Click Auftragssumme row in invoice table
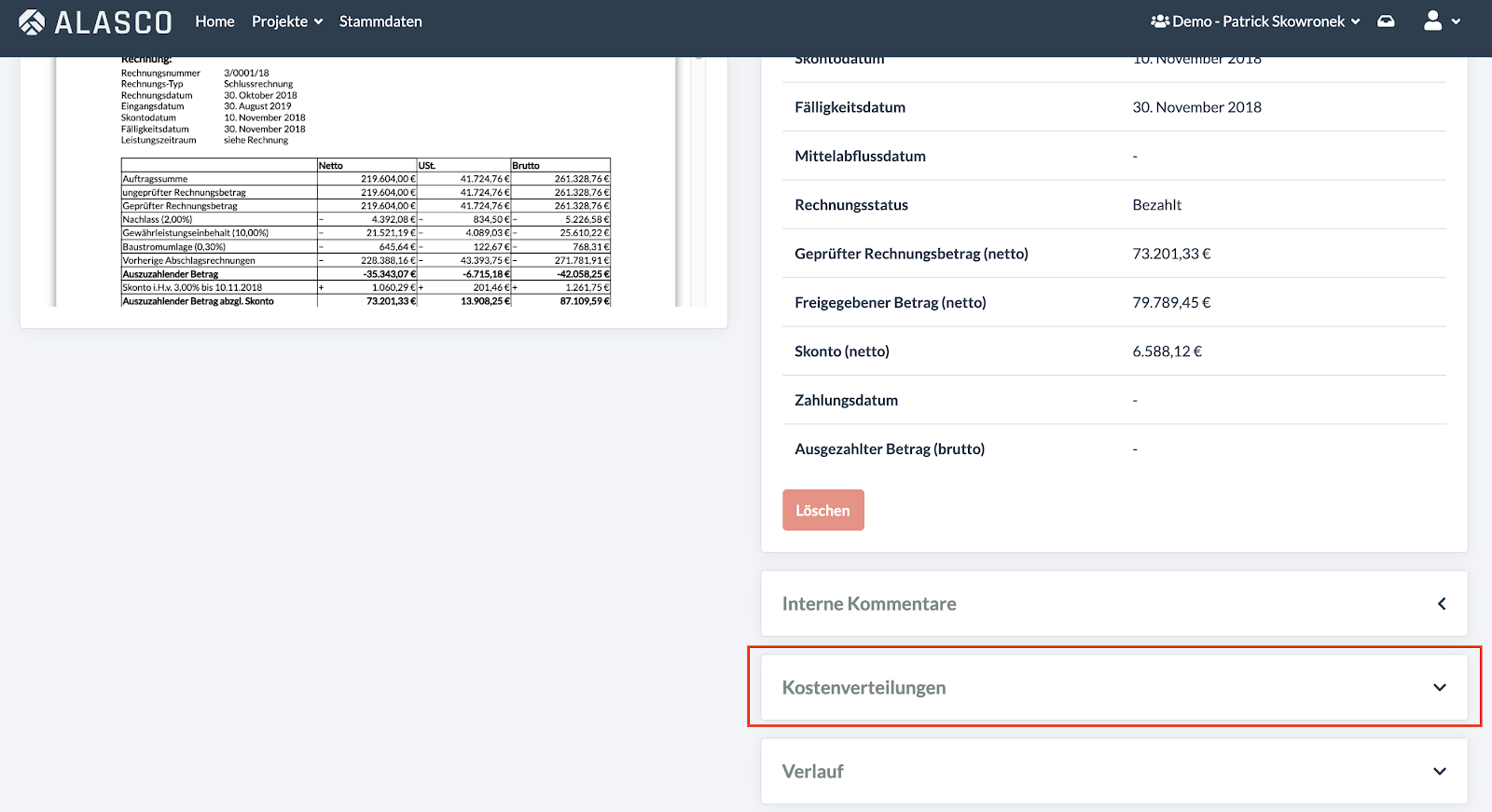This screenshot has height=812, width=1492. [366, 179]
